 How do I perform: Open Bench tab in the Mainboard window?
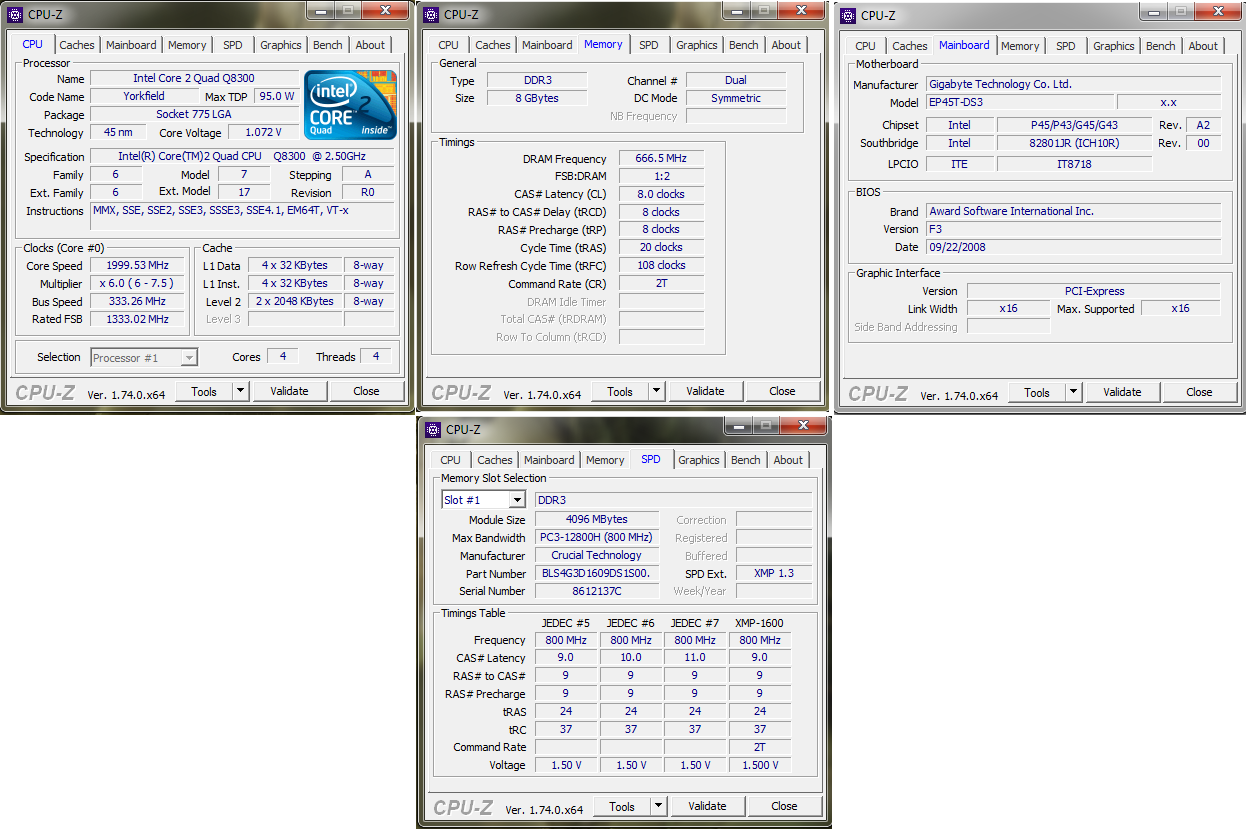click(x=1161, y=46)
